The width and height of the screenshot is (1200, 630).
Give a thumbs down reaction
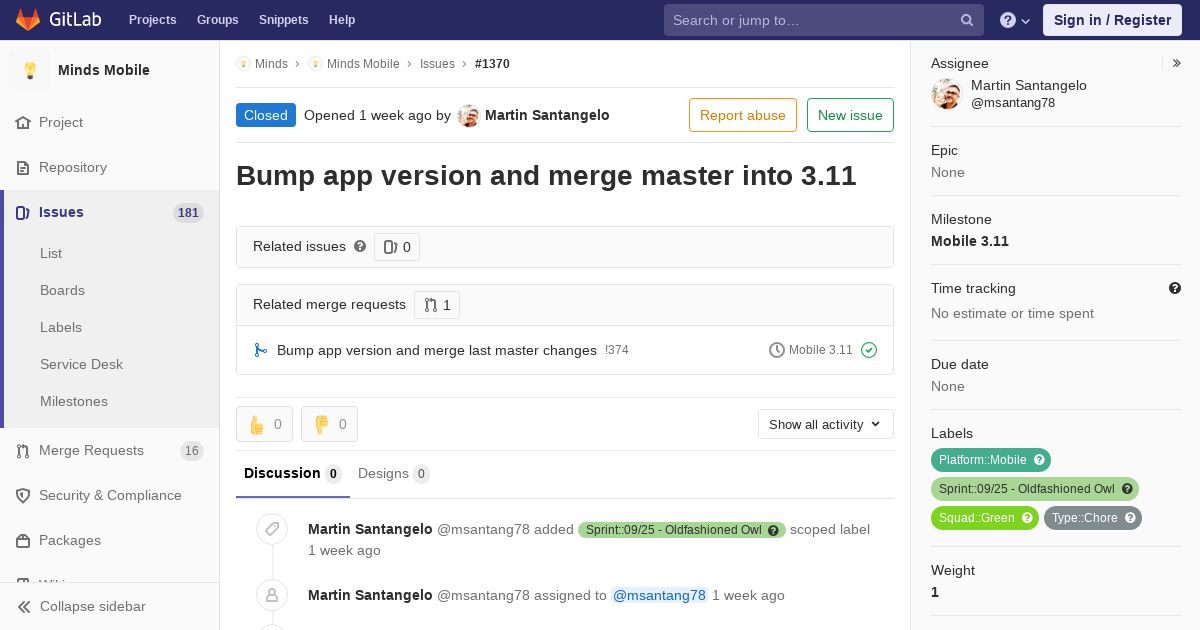329,424
